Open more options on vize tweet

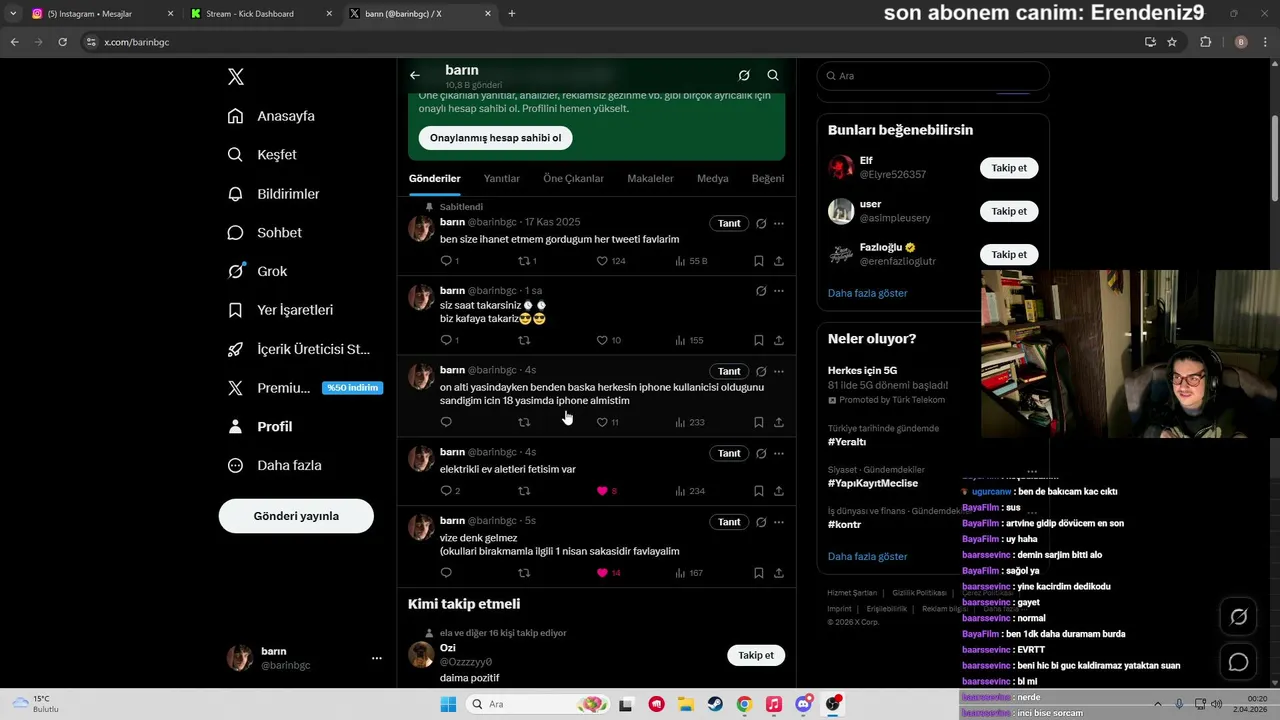coord(779,522)
